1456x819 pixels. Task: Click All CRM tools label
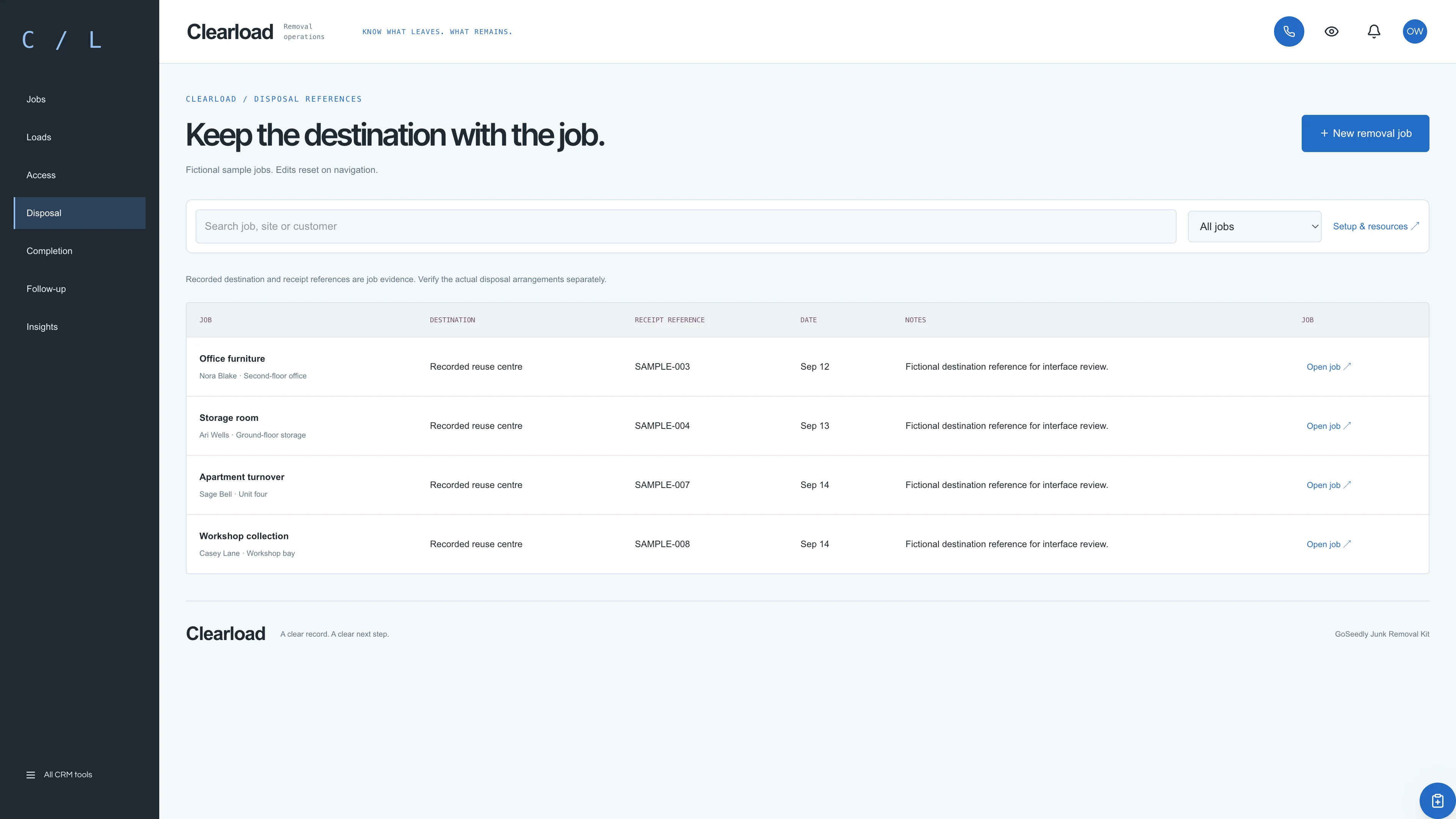68,775
